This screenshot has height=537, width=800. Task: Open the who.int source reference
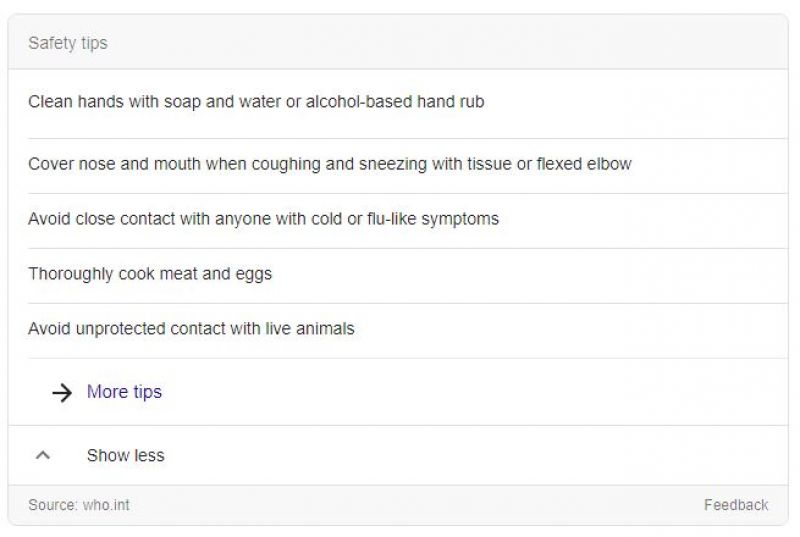point(106,505)
